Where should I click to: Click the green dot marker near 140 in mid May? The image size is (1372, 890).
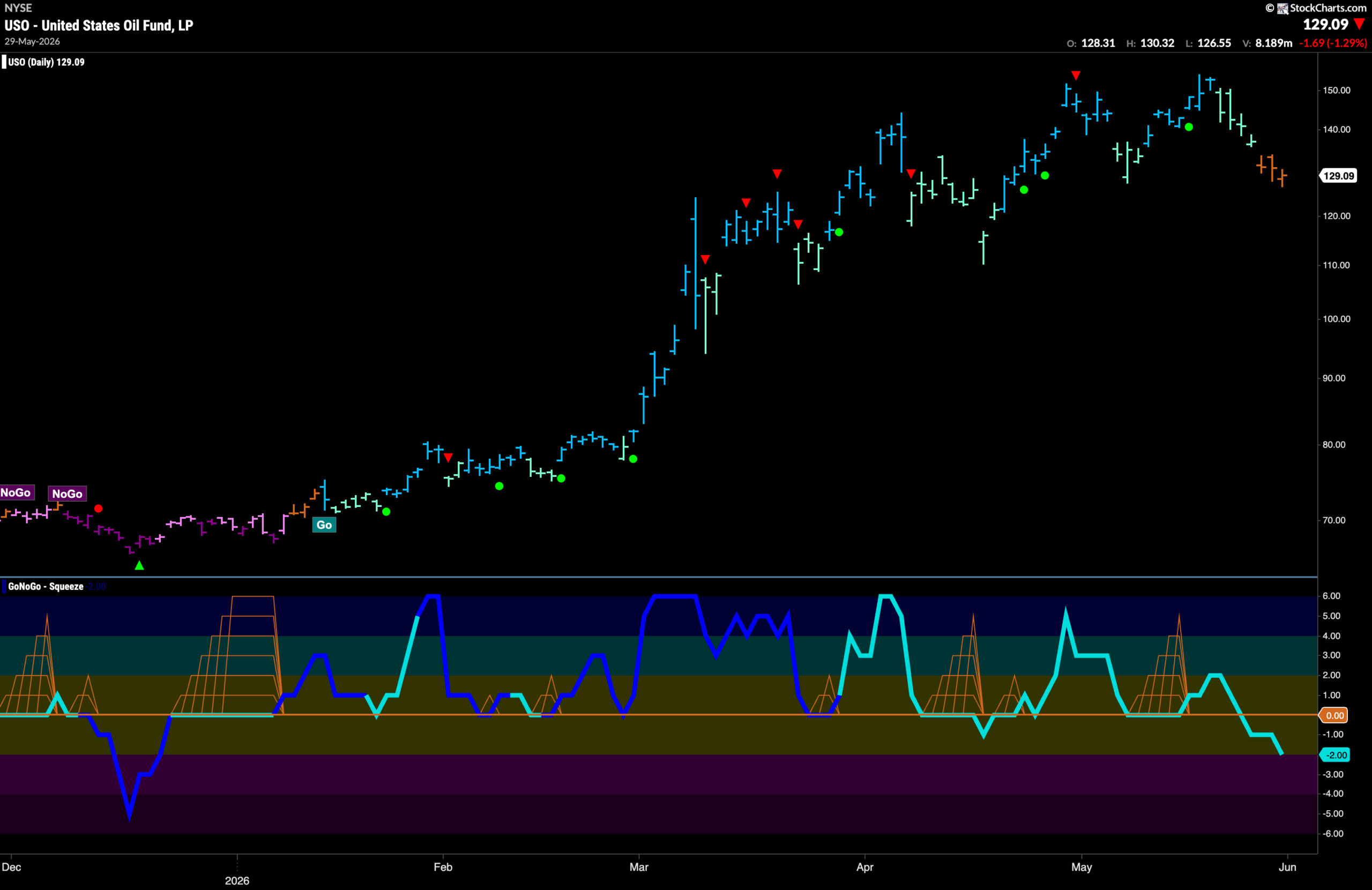pos(1189,128)
